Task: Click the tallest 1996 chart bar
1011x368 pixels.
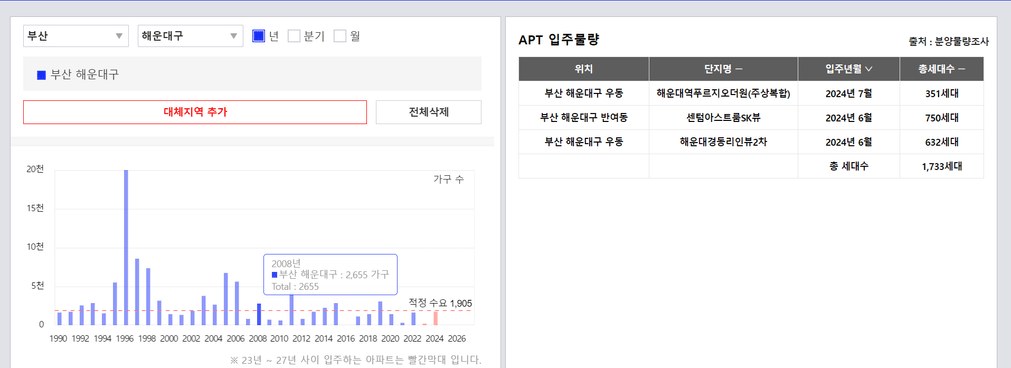Action: [x=126, y=247]
